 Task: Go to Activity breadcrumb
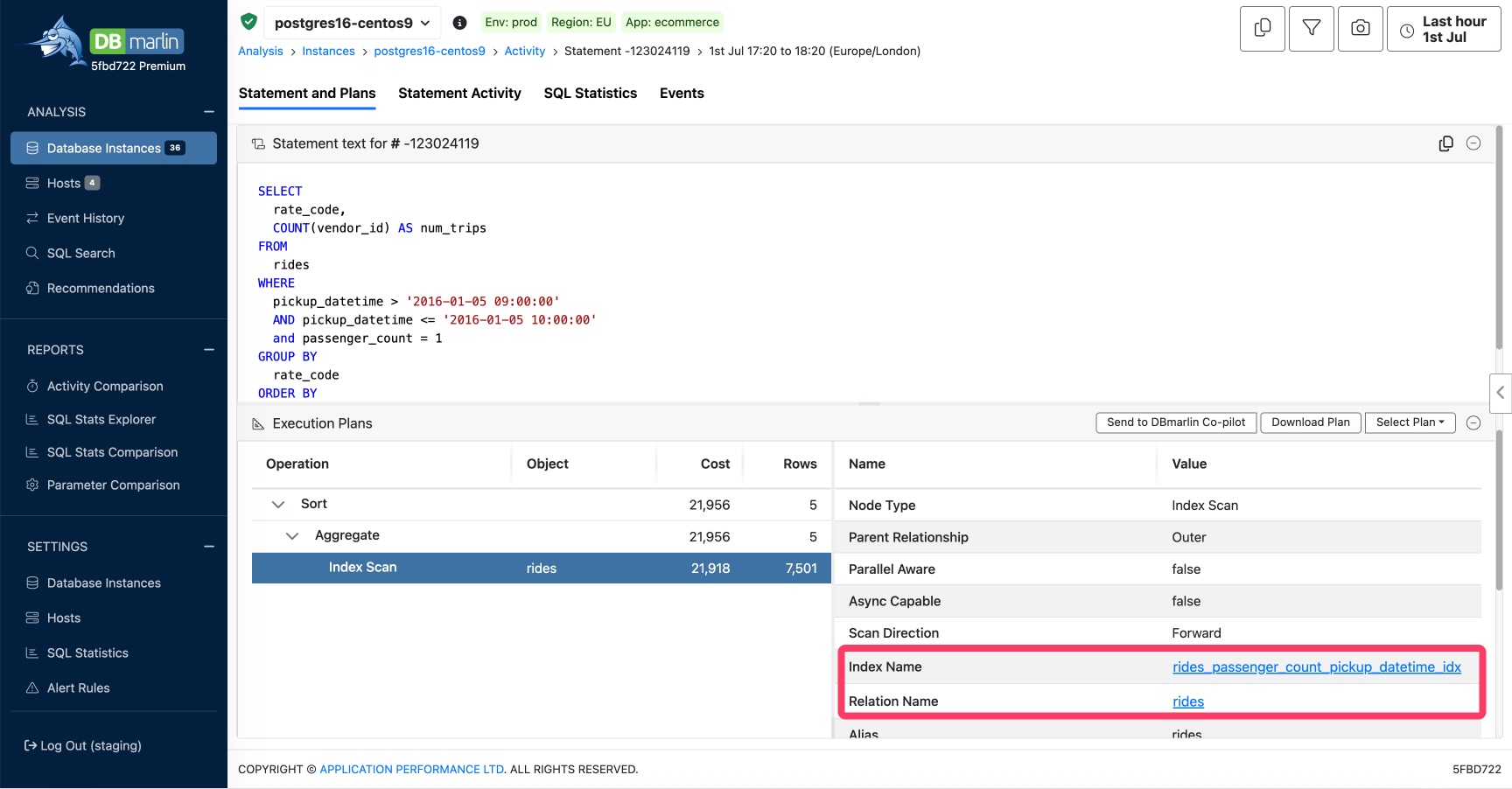coord(525,52)
